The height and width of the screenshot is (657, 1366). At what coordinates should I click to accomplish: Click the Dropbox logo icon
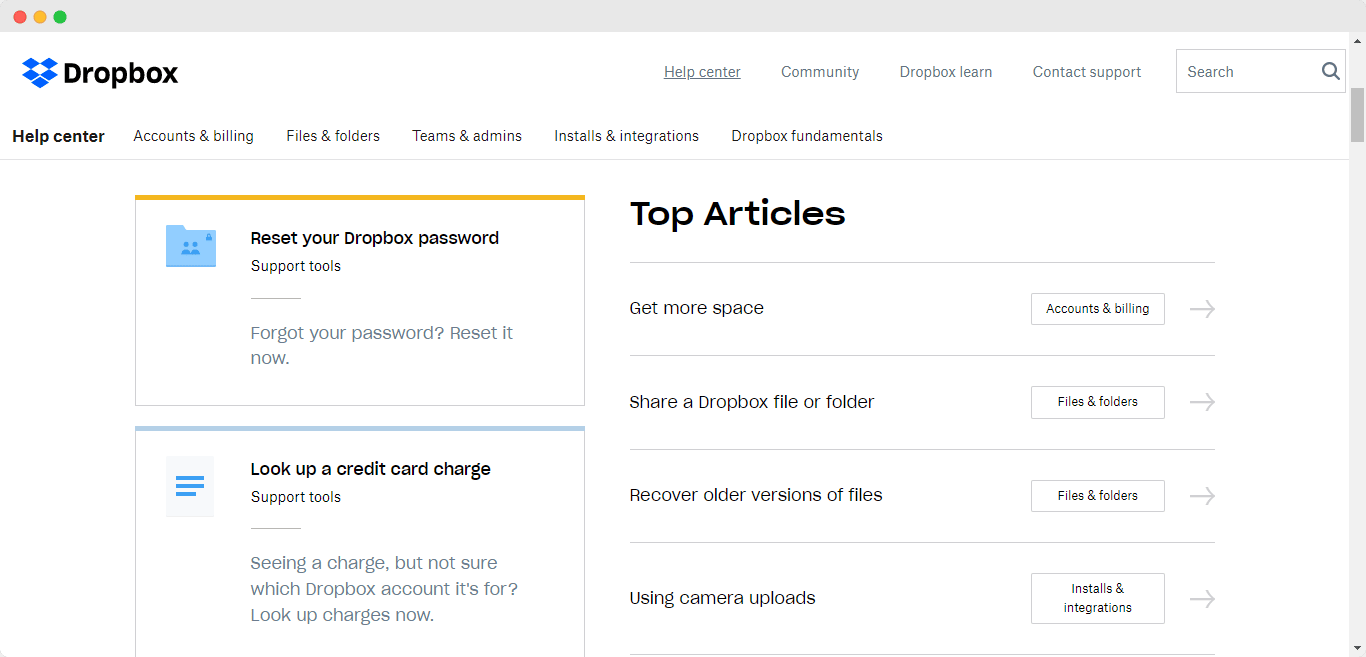tap(37, 71)
